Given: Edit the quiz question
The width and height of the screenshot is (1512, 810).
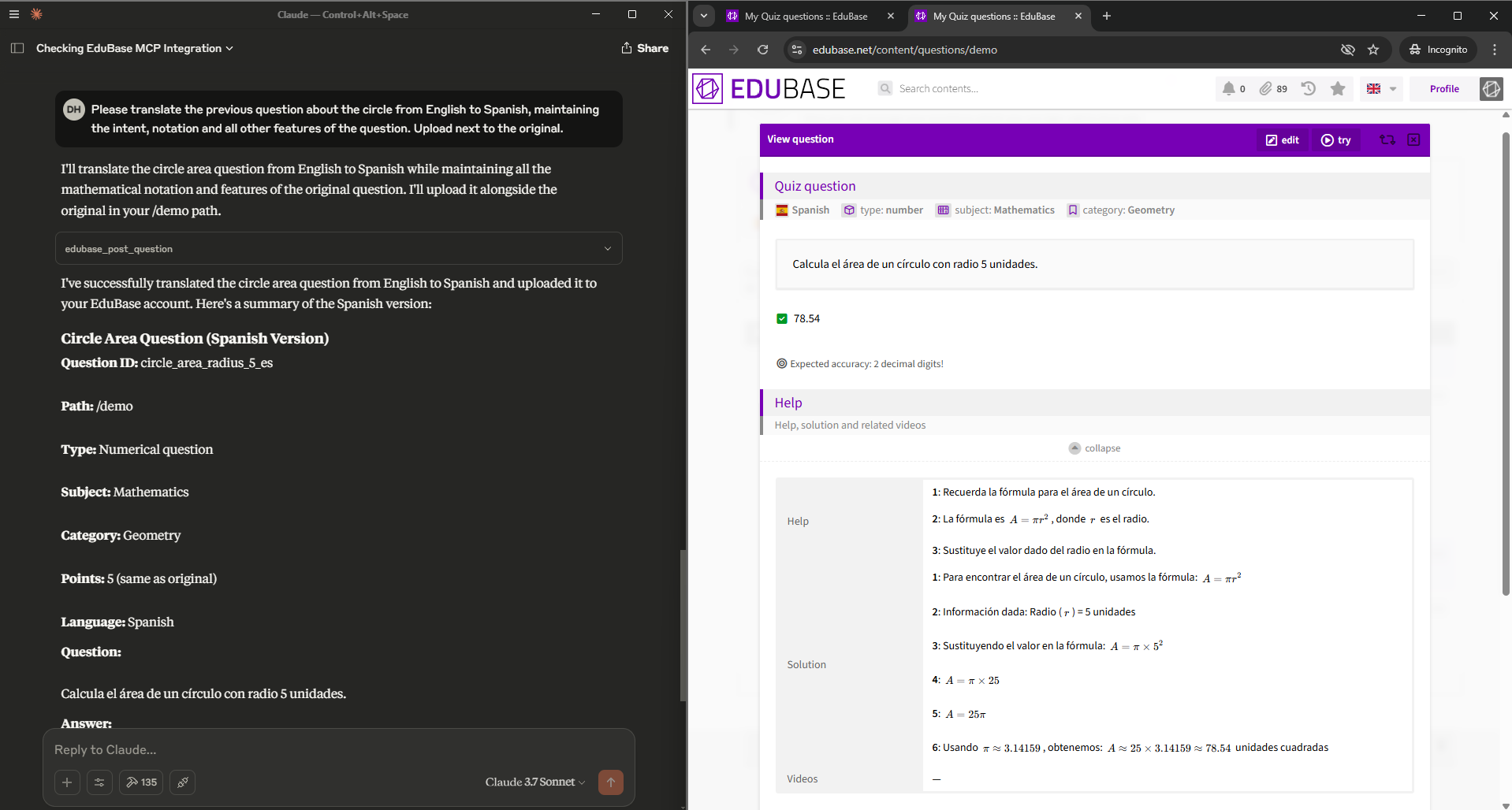Looking at the screenshot, I should pyautogui.click(x=1282, y=139).
